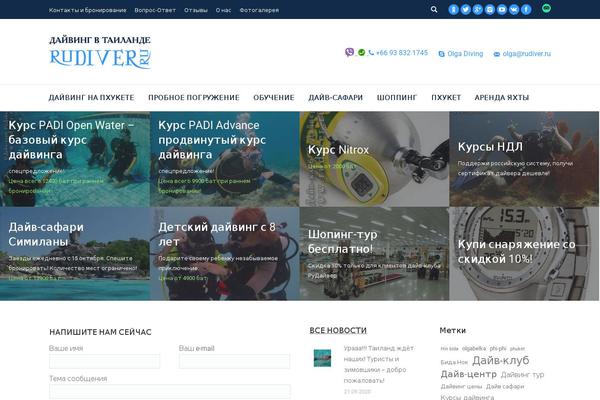Image resolution: width=600 pixels, height=400 pixels.
Task: Select the Дайв сафари tag
Action: point(505,387)
